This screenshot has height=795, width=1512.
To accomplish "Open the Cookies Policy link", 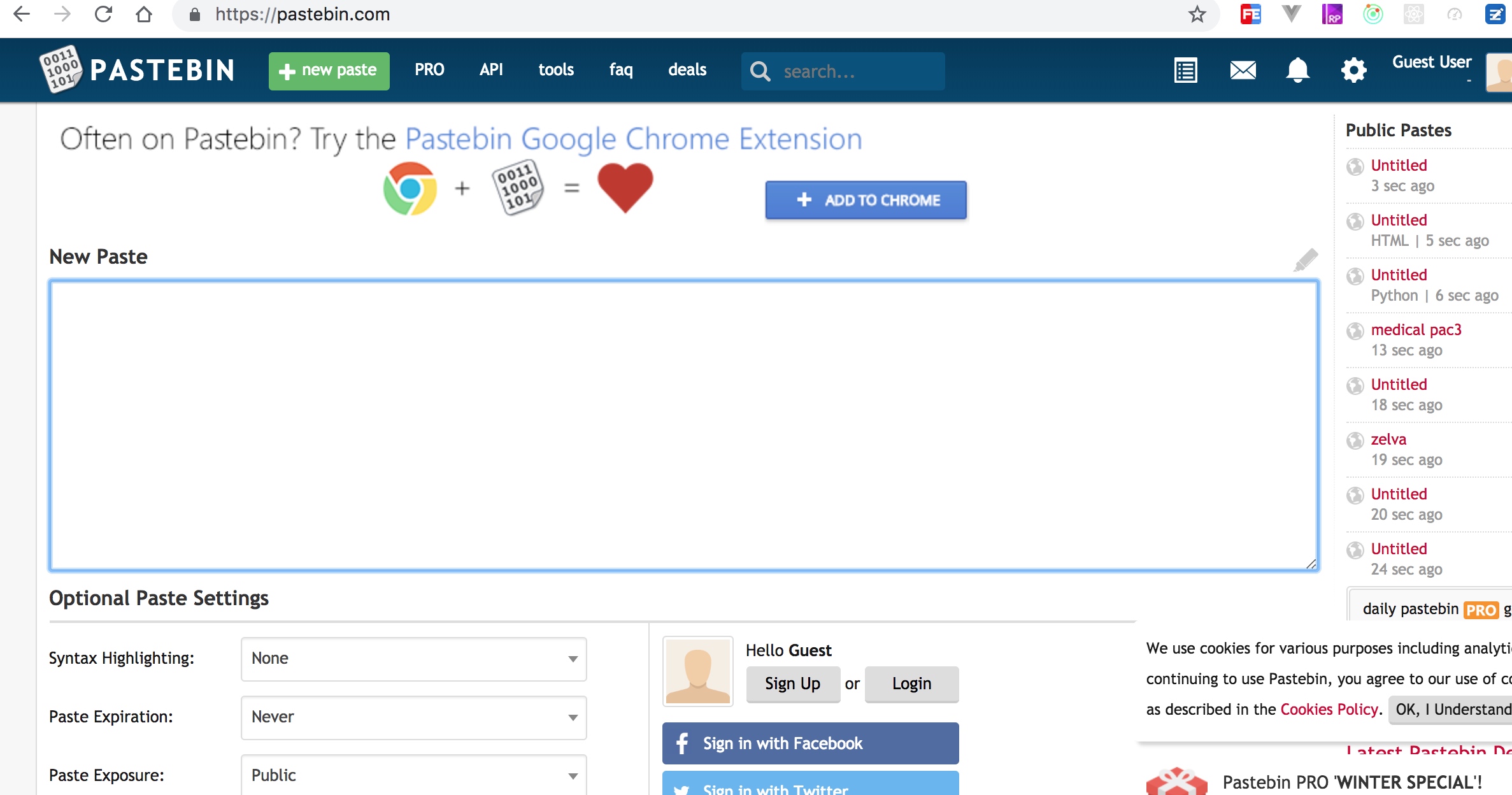I will click(x=1329, y=710).
